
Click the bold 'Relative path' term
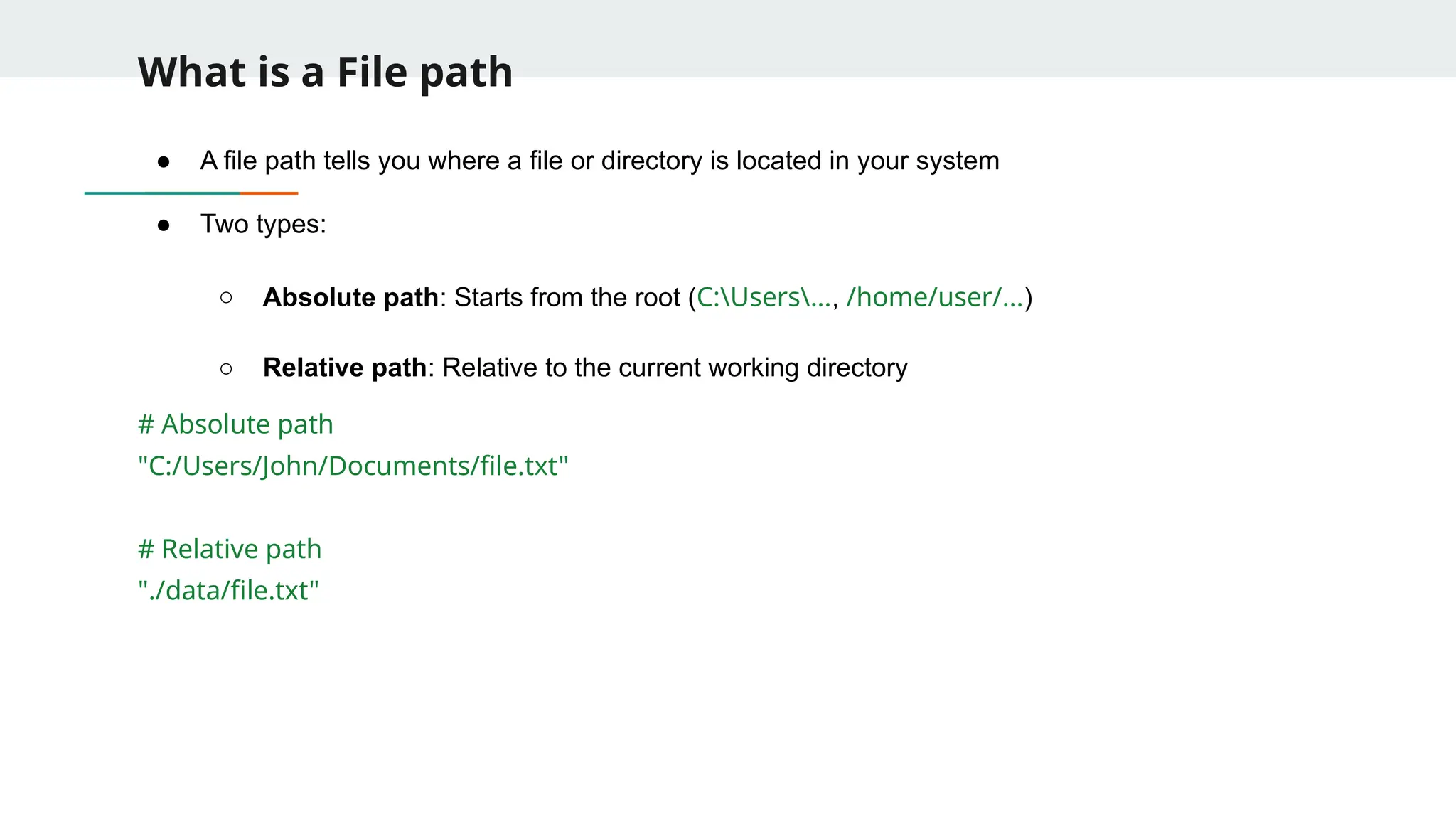tap(345, 368)
